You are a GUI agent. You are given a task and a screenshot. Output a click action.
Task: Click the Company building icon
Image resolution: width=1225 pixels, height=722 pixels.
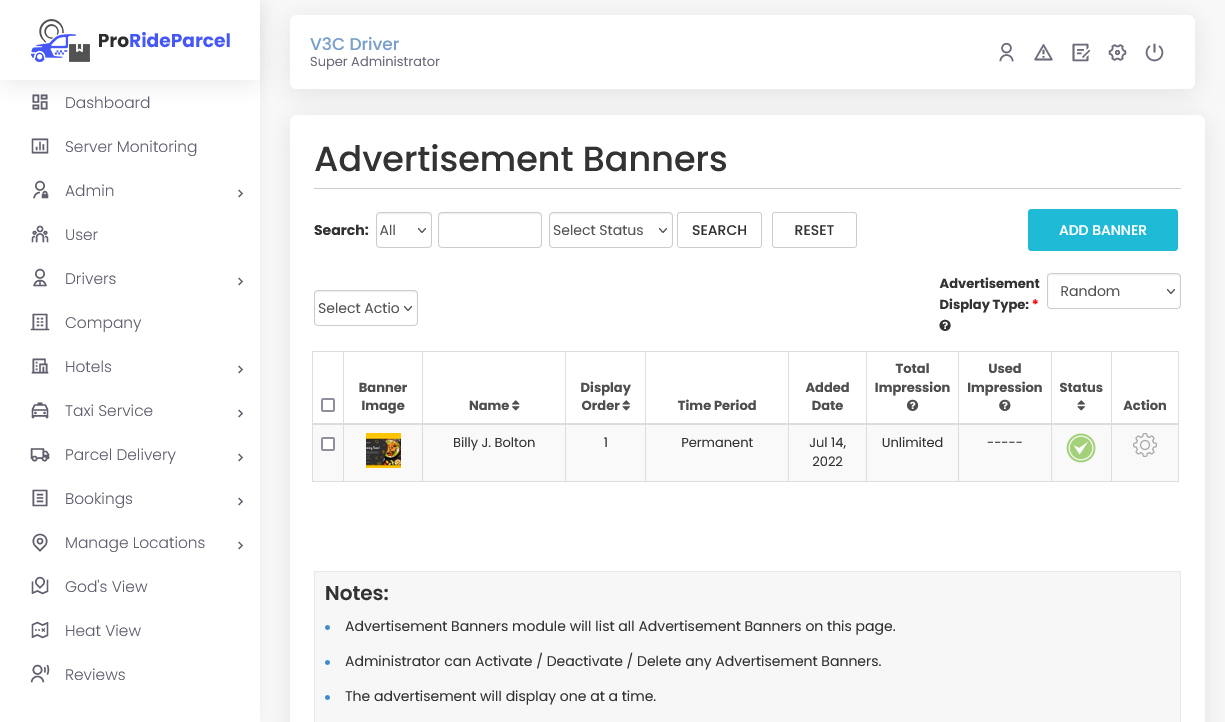point(40,322)
